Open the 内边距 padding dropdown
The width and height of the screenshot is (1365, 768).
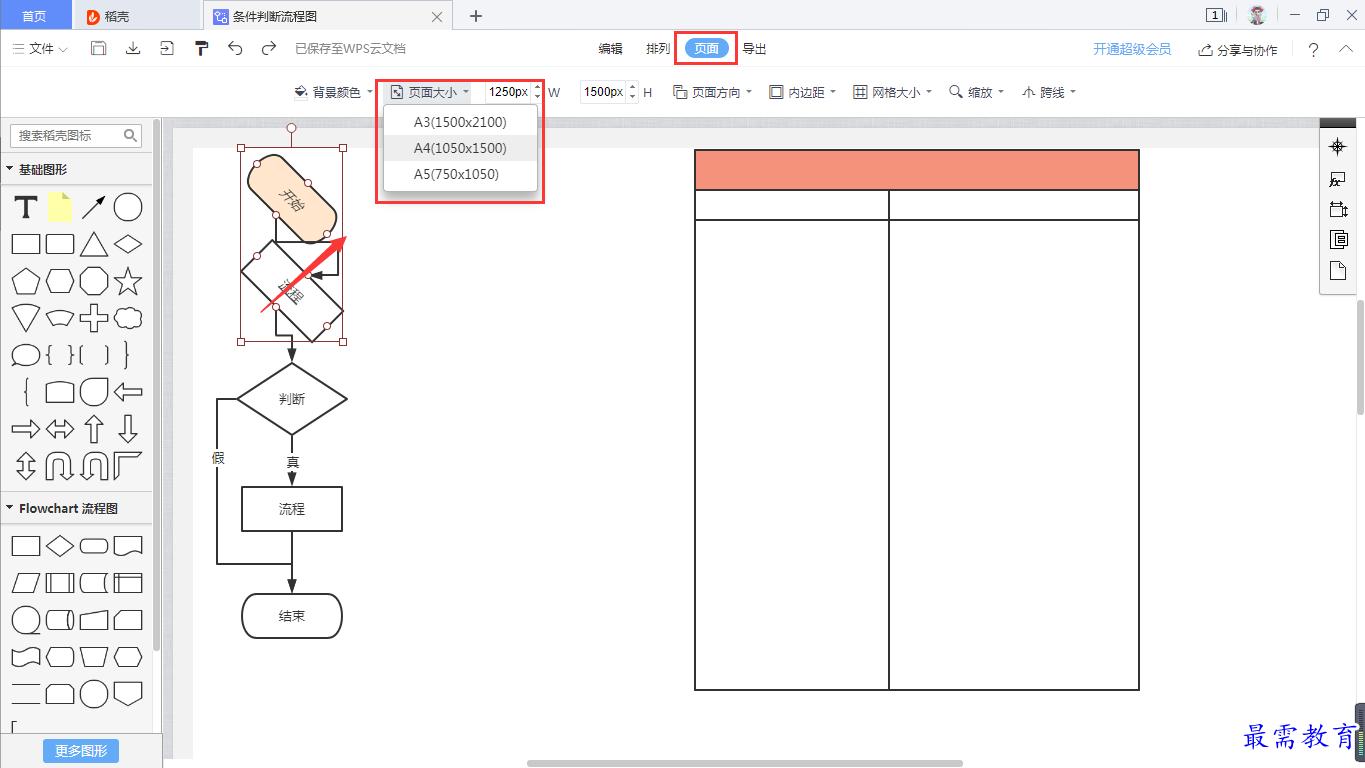[x=803, y=92]
